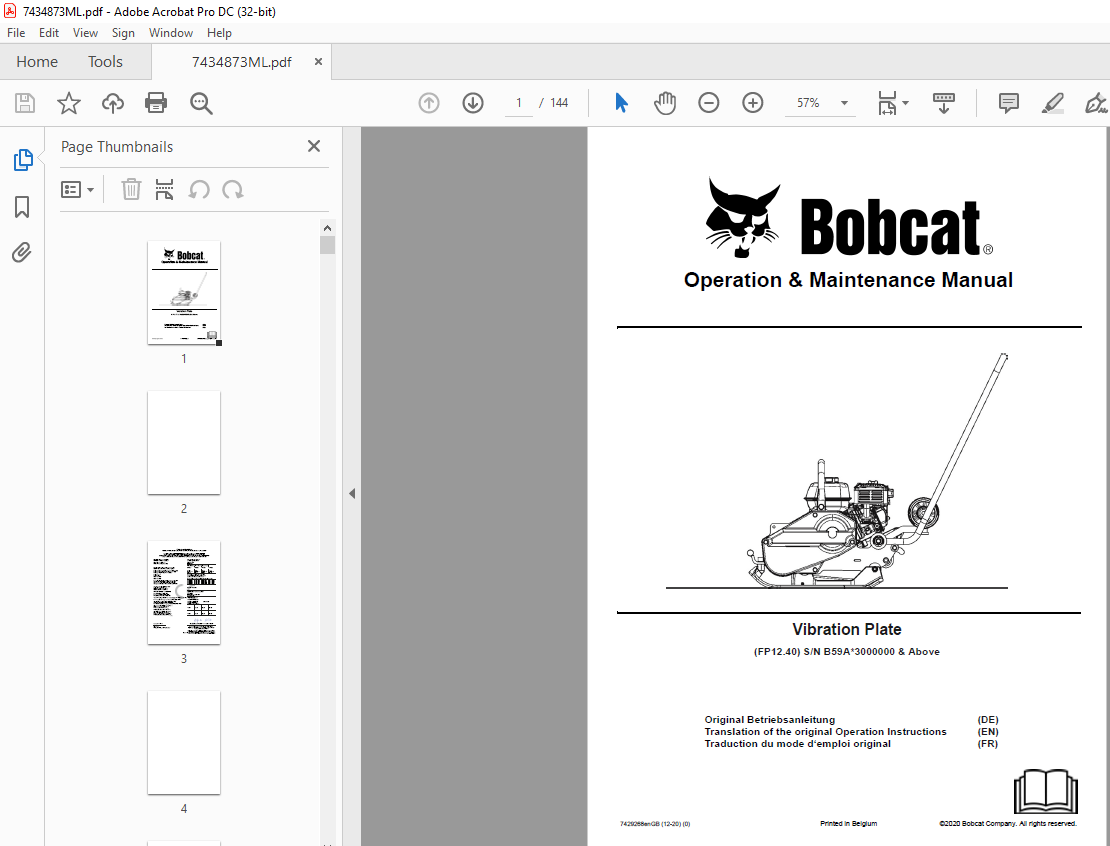The image size is (1110, 846).
Task: Activate the Hand pan tool
Action: (x=665, y=103)
